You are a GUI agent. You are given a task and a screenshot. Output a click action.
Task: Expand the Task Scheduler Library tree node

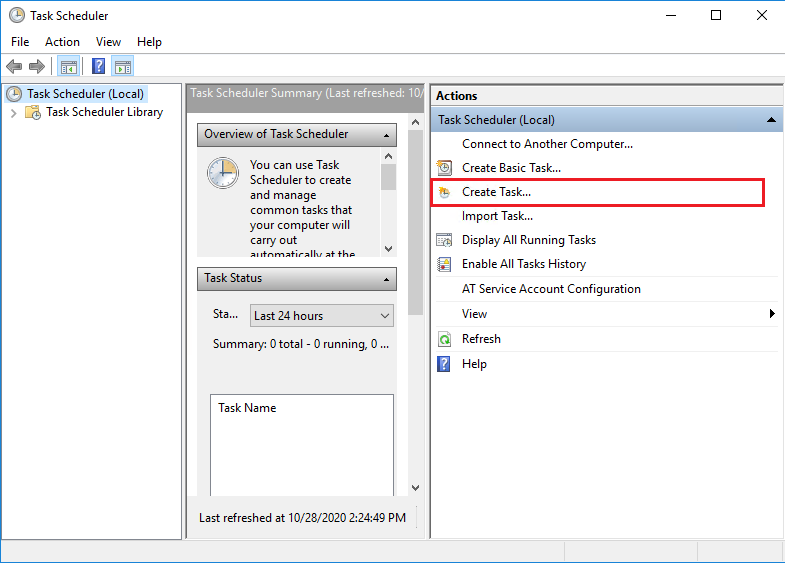click(14, 113)
